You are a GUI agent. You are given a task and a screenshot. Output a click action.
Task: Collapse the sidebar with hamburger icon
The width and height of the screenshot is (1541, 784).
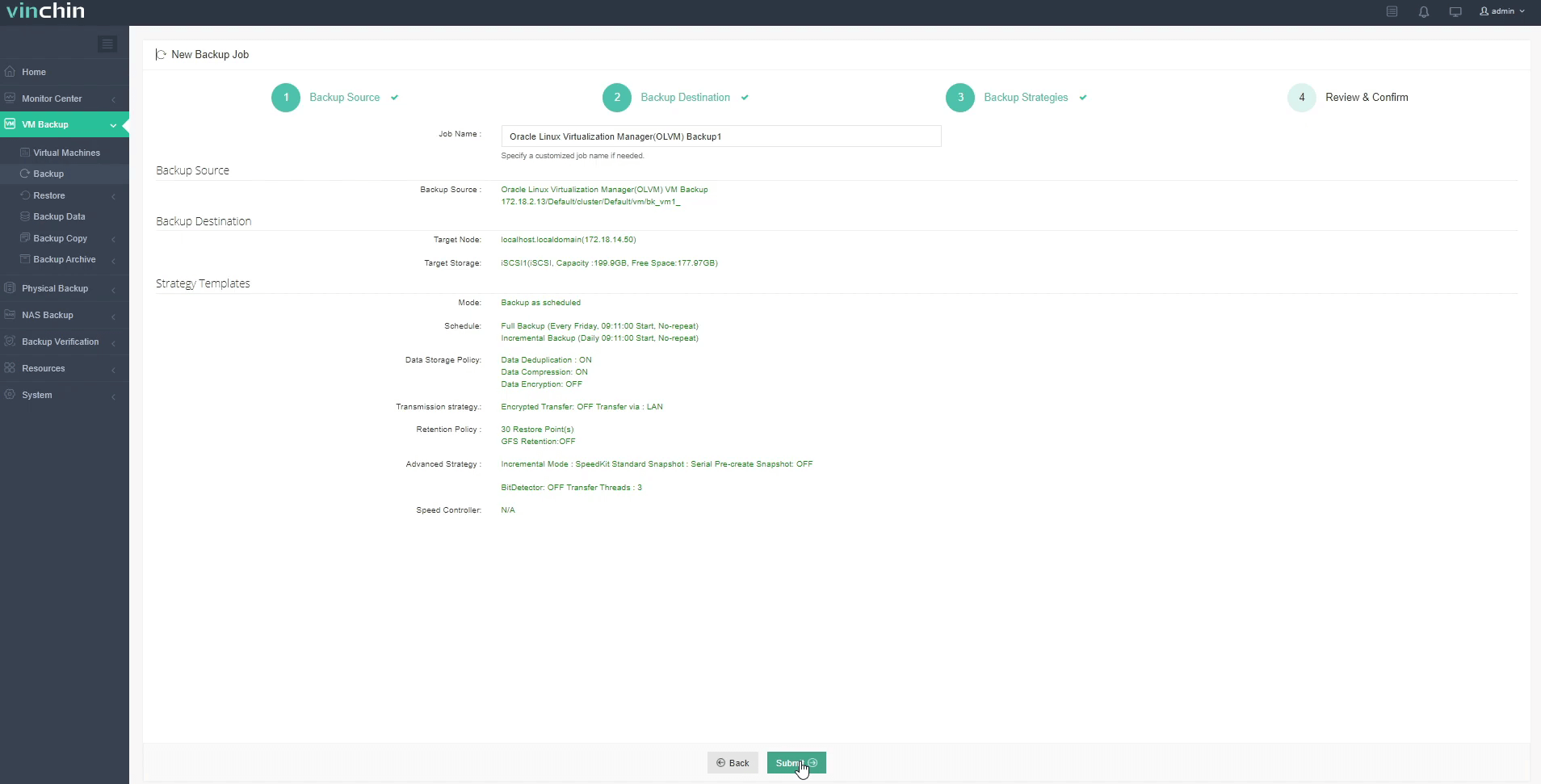107,44
